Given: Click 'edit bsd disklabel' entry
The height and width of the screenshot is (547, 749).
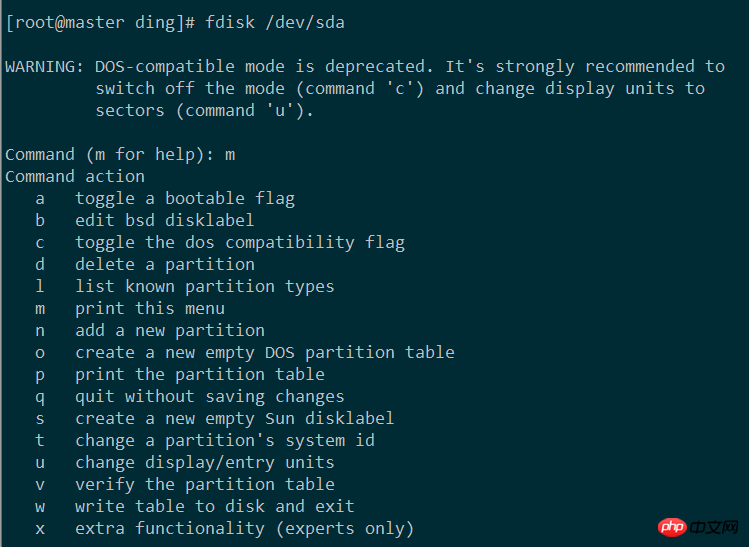Looking at the screenshot, I should coord(165,220).
